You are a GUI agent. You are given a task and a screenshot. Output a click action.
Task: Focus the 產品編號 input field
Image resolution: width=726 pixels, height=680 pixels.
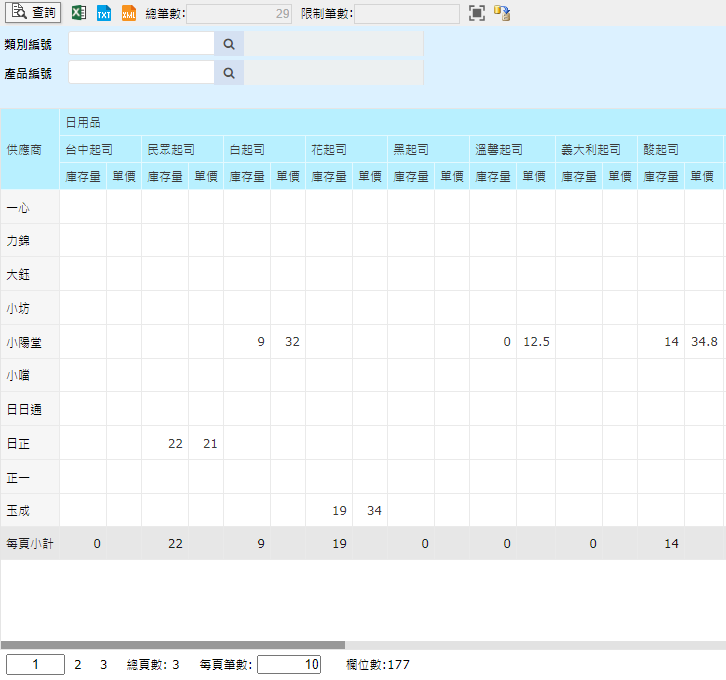click(141, 73)
